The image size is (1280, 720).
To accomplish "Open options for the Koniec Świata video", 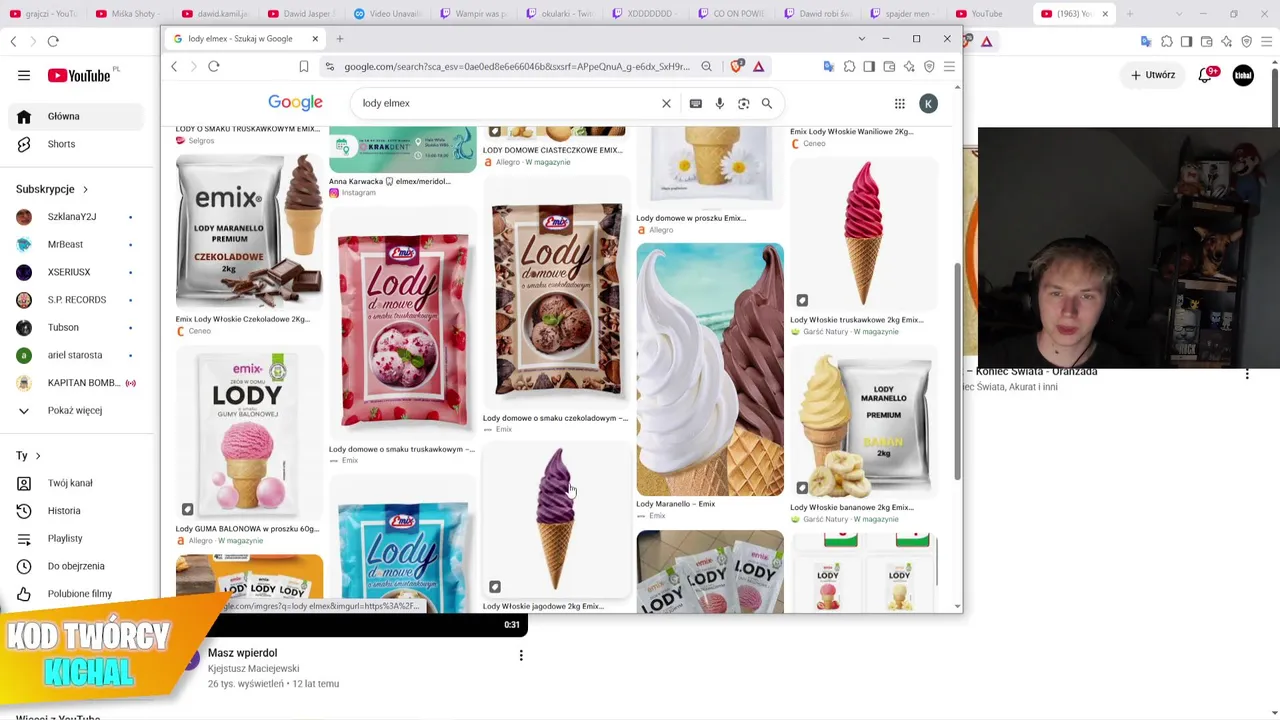I will (x=1247, y=374).
